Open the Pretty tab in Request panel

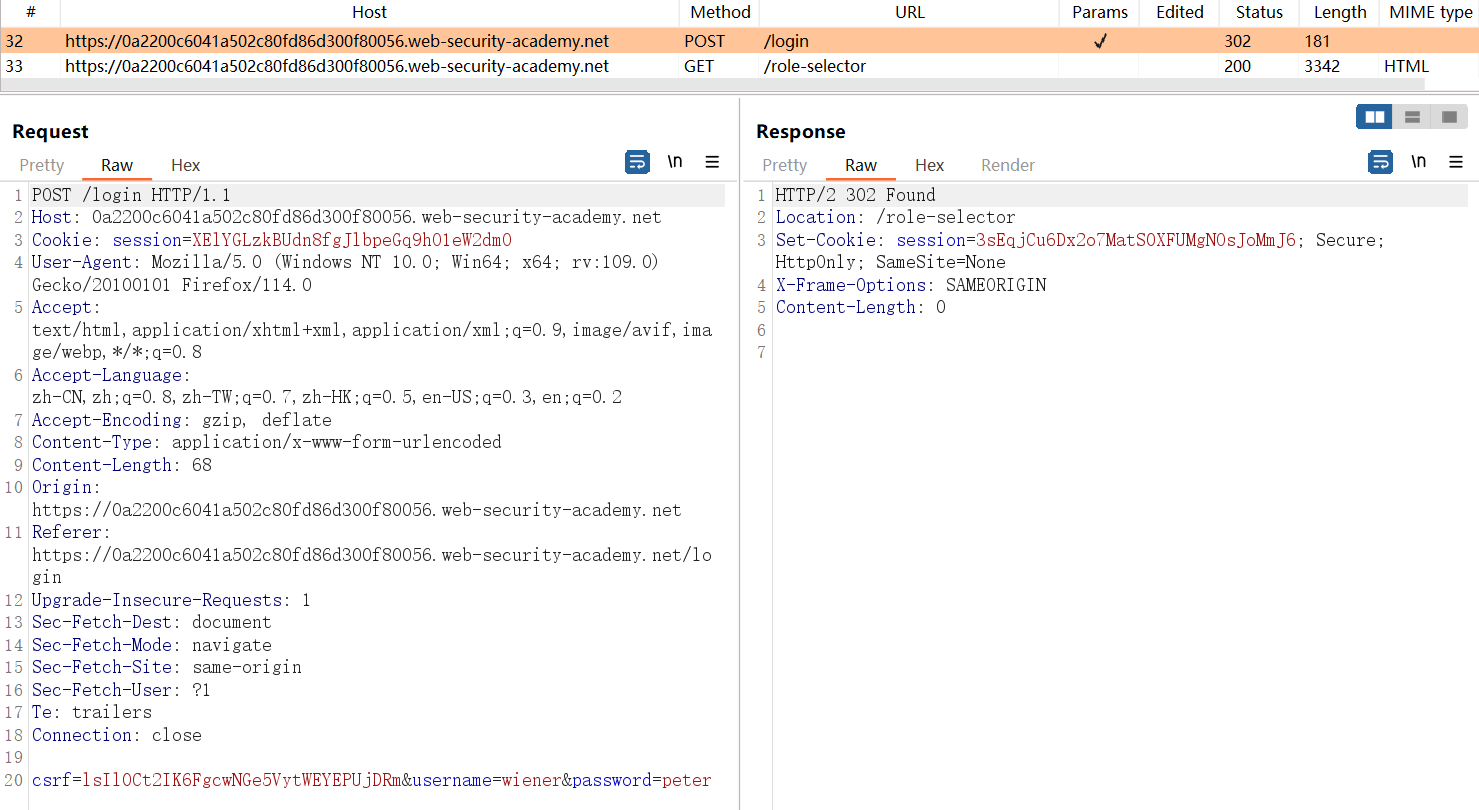[x=42, y=165]
